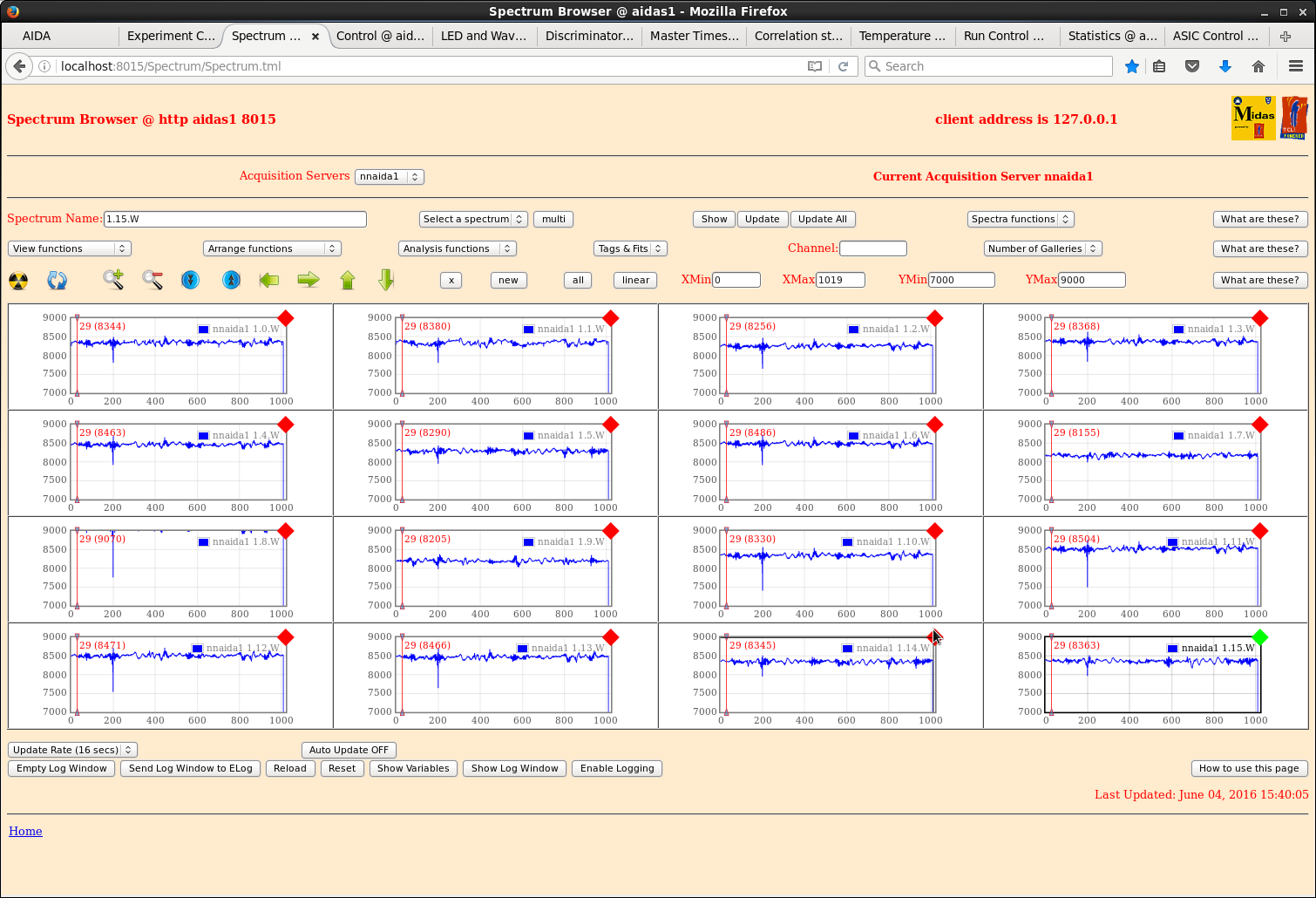Open the Acquisition Servers nnaida1 dropdown
This screenshot has width=1316, height=898.
pos(390,176)
